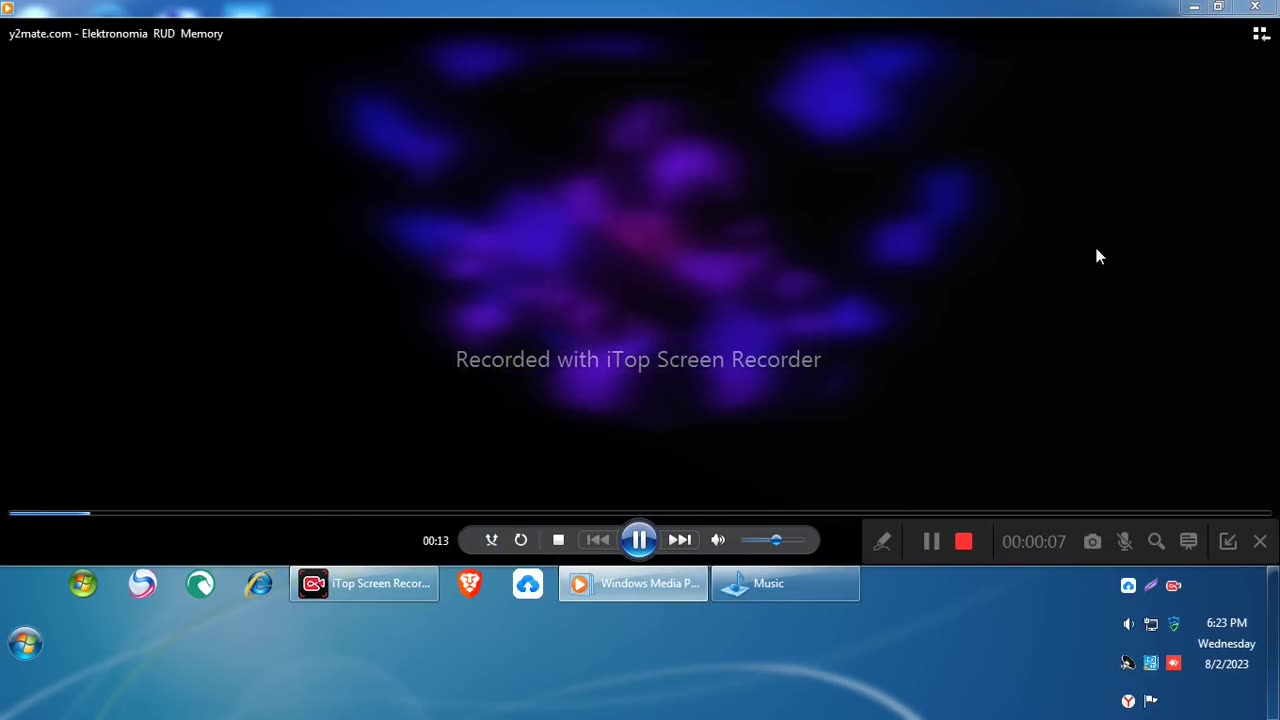Image resolution: width=1280 pixels, height=720 pixels.
Task: Click the red square arrow tray icon
Action: click(1174, 663)
